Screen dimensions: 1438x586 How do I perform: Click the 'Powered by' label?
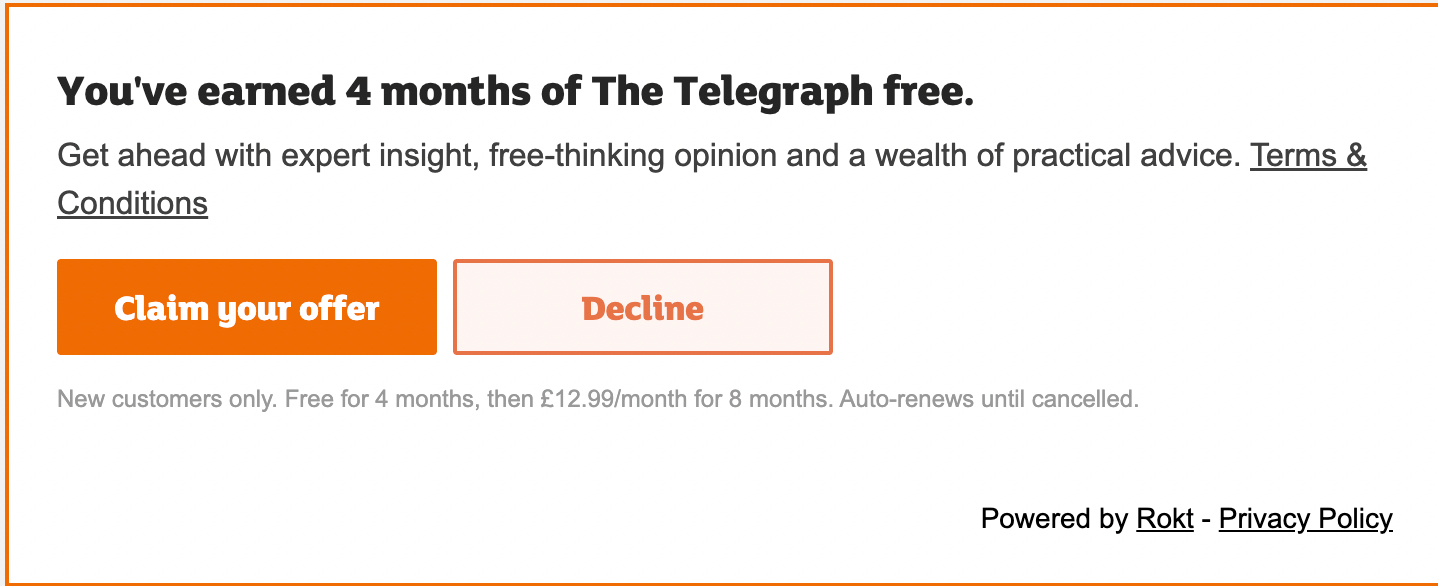click(x=1054, y=519)
